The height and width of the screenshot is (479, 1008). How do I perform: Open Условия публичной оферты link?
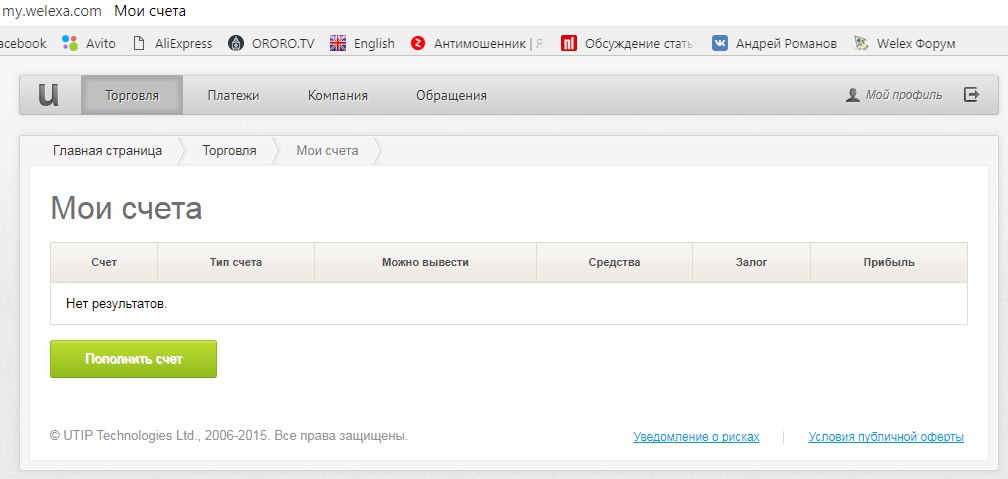click(x=886, y=437)
